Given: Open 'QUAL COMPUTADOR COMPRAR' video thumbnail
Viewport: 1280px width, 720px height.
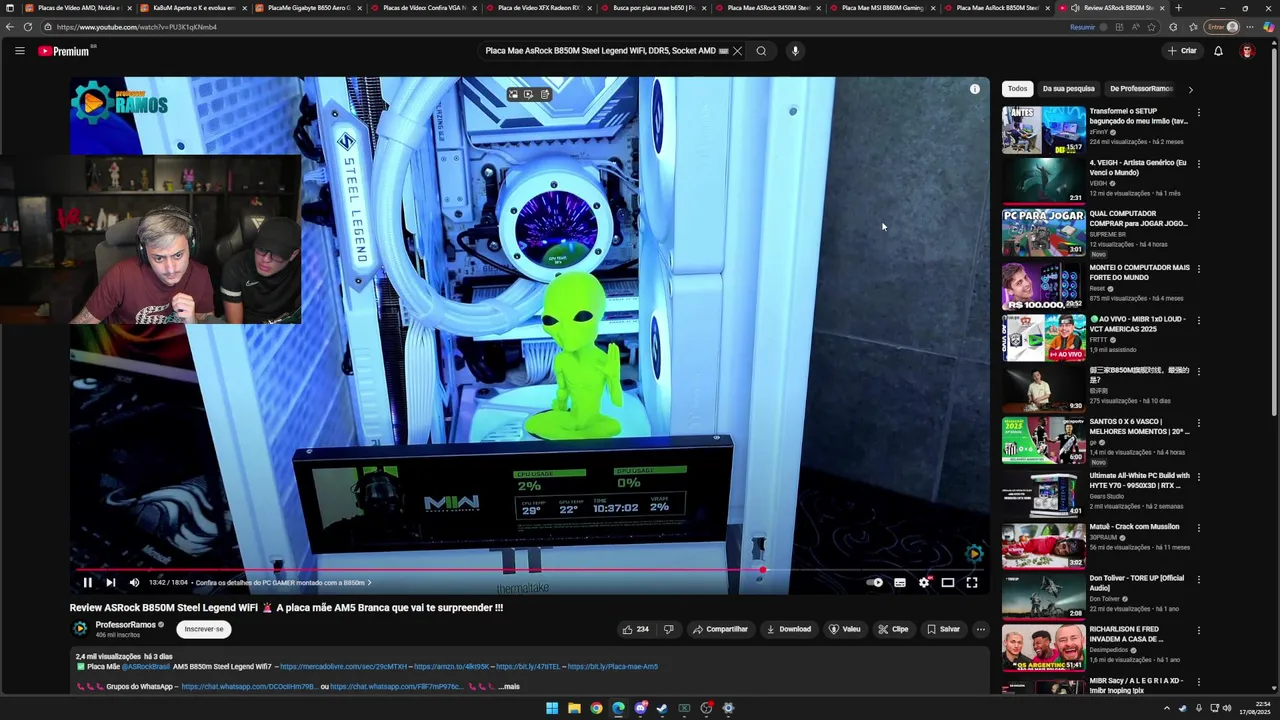Looking at the screenshot, I should 1043,233.
